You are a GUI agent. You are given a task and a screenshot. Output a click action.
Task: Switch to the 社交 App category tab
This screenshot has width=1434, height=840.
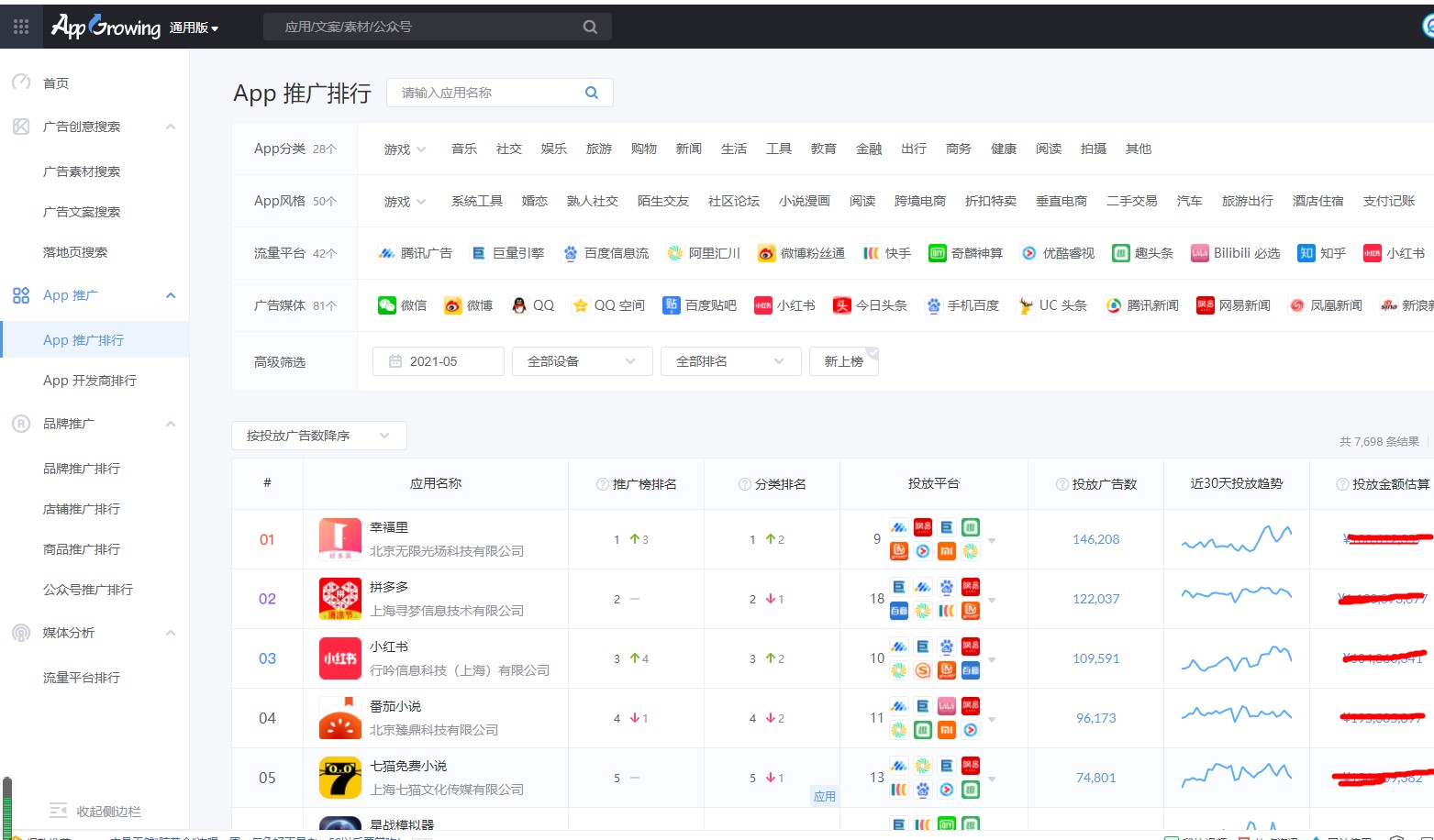508,148
